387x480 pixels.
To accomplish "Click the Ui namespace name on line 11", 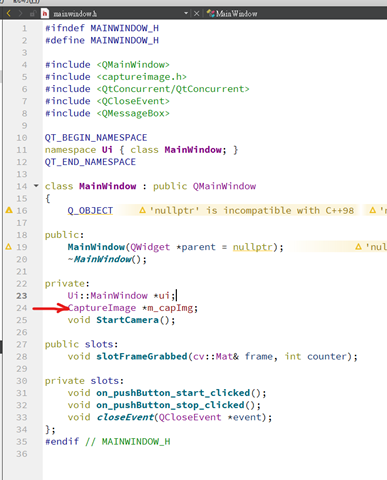I will tap(107, 150).
